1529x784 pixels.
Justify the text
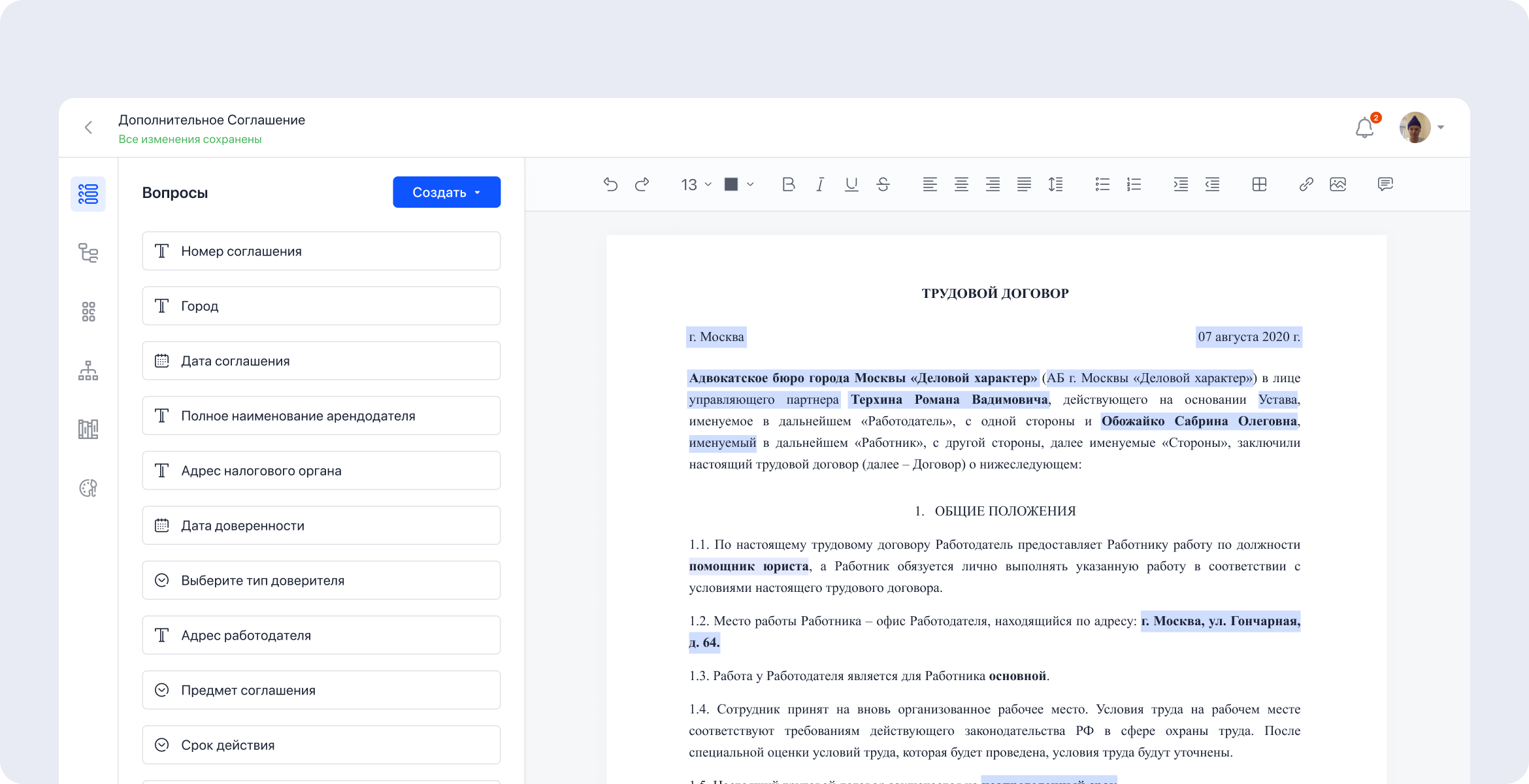[1024, 184]
